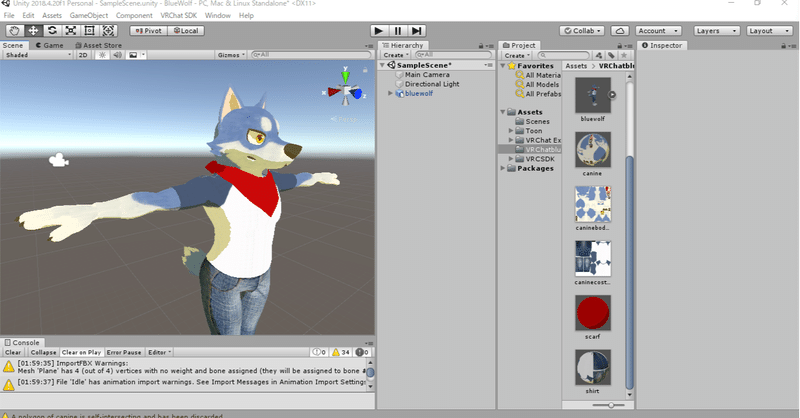Adjust the Project thumbnail size slider
The width and height of the screenshot is (800, 418).
tap(610, 405)
